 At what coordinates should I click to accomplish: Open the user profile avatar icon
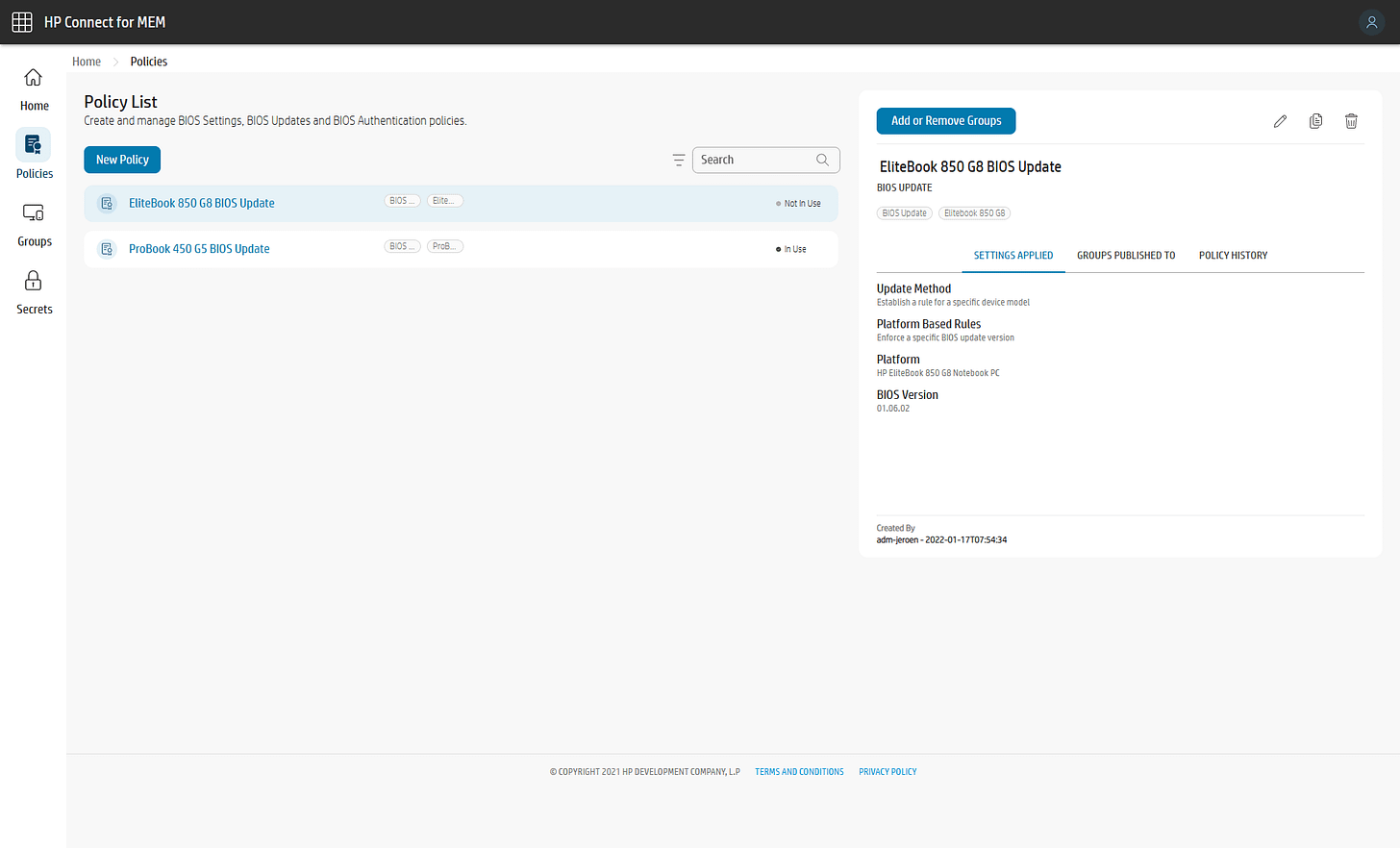(1371, 22)
